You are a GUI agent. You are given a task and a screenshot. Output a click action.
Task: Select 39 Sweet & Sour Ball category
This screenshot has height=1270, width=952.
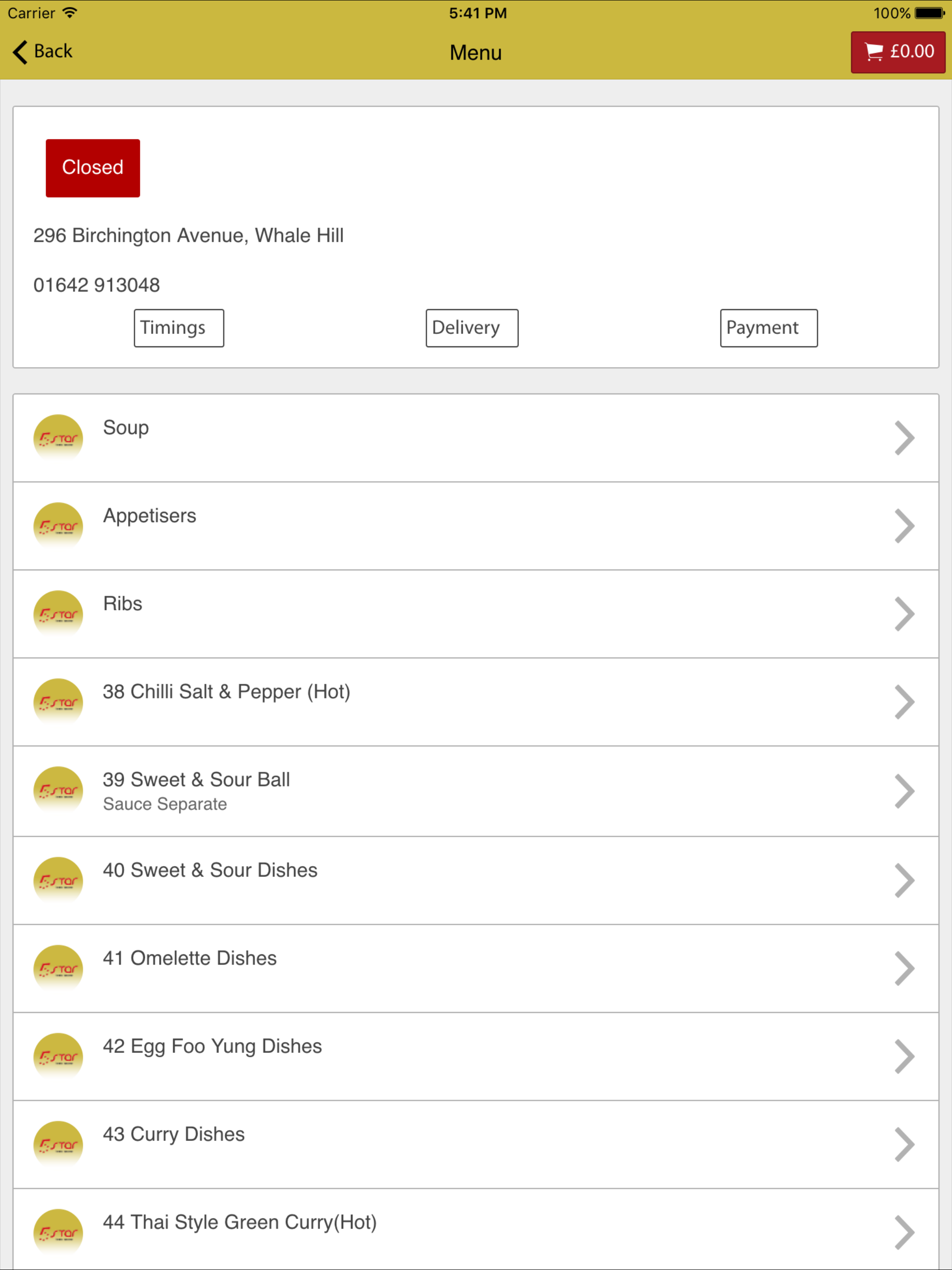[476, 791]
